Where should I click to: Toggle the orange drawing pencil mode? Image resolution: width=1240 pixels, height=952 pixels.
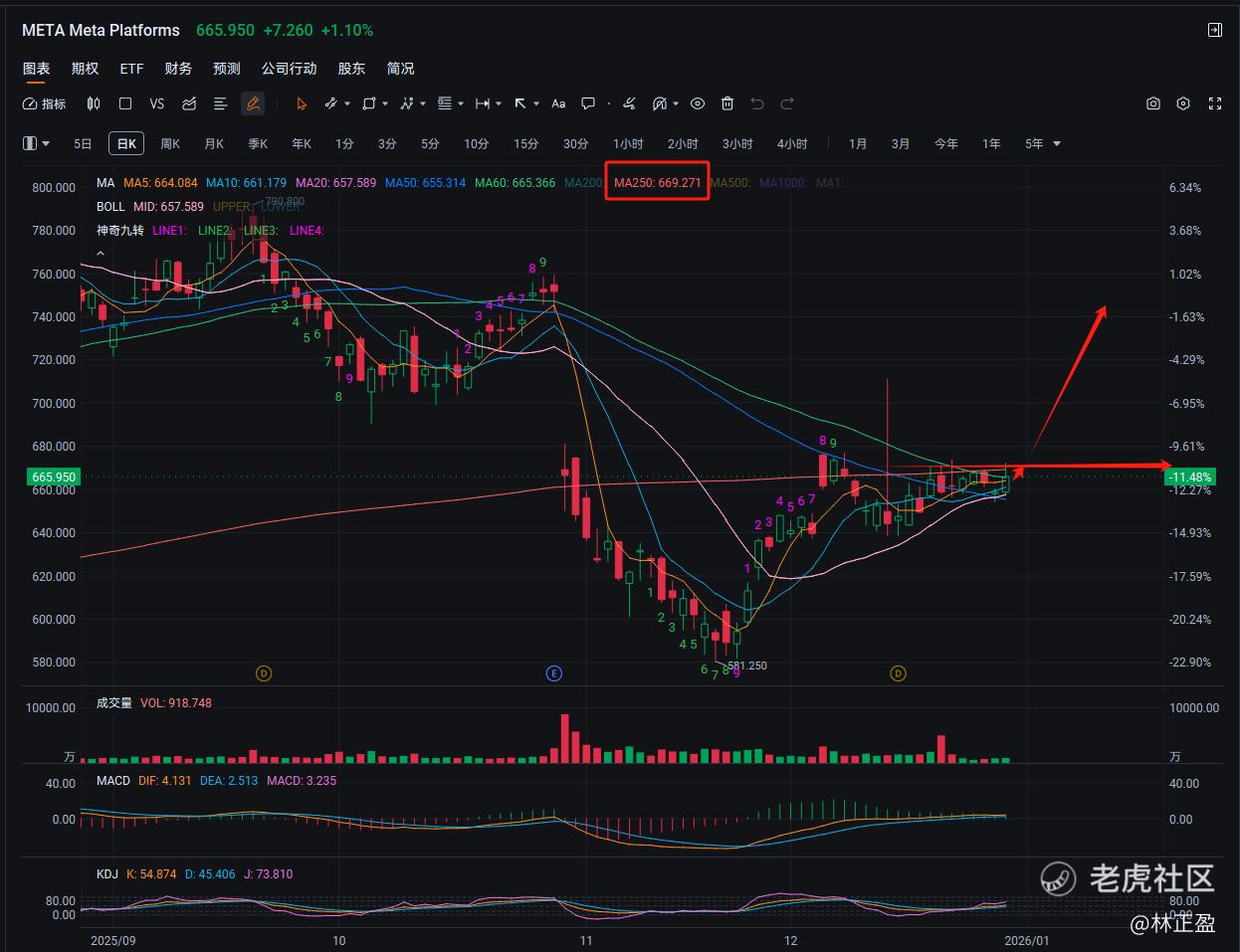tap(253, 103)
